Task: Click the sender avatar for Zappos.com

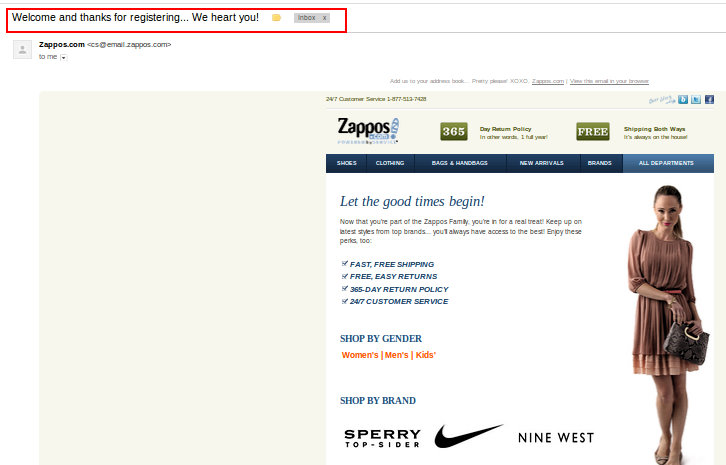Action: click(x=22, y=50)
